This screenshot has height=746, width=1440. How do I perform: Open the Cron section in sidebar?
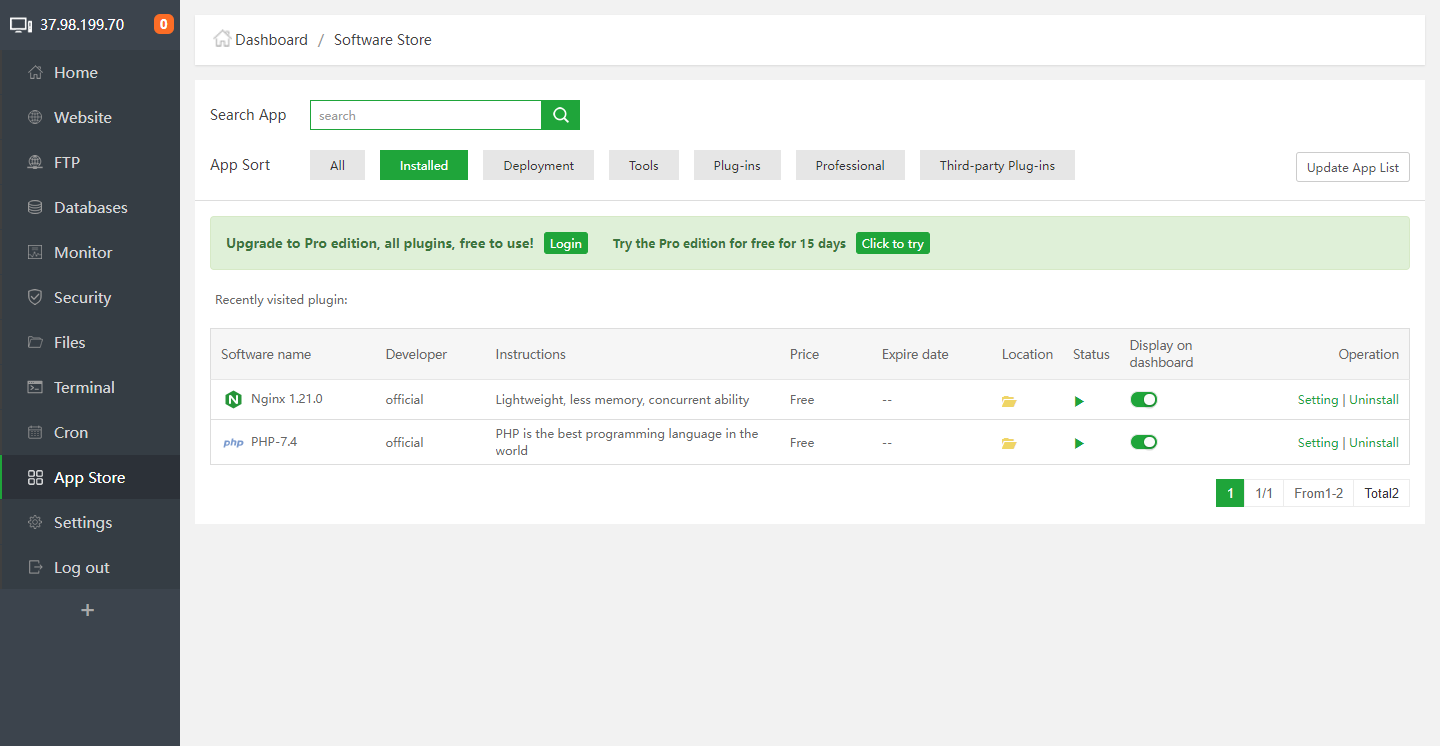[70, 432]
